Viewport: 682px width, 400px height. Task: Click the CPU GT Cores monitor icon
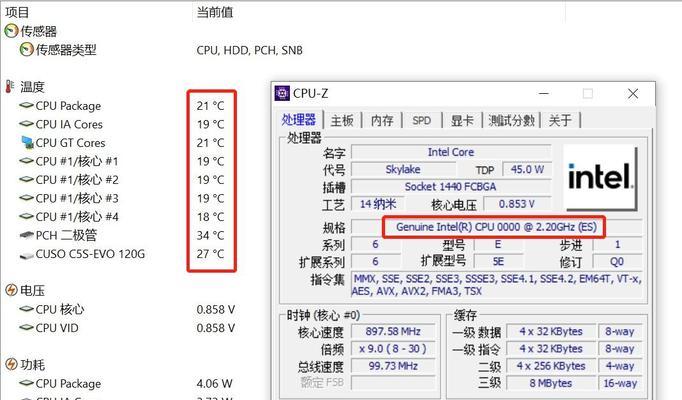click(x=27, y=142)
